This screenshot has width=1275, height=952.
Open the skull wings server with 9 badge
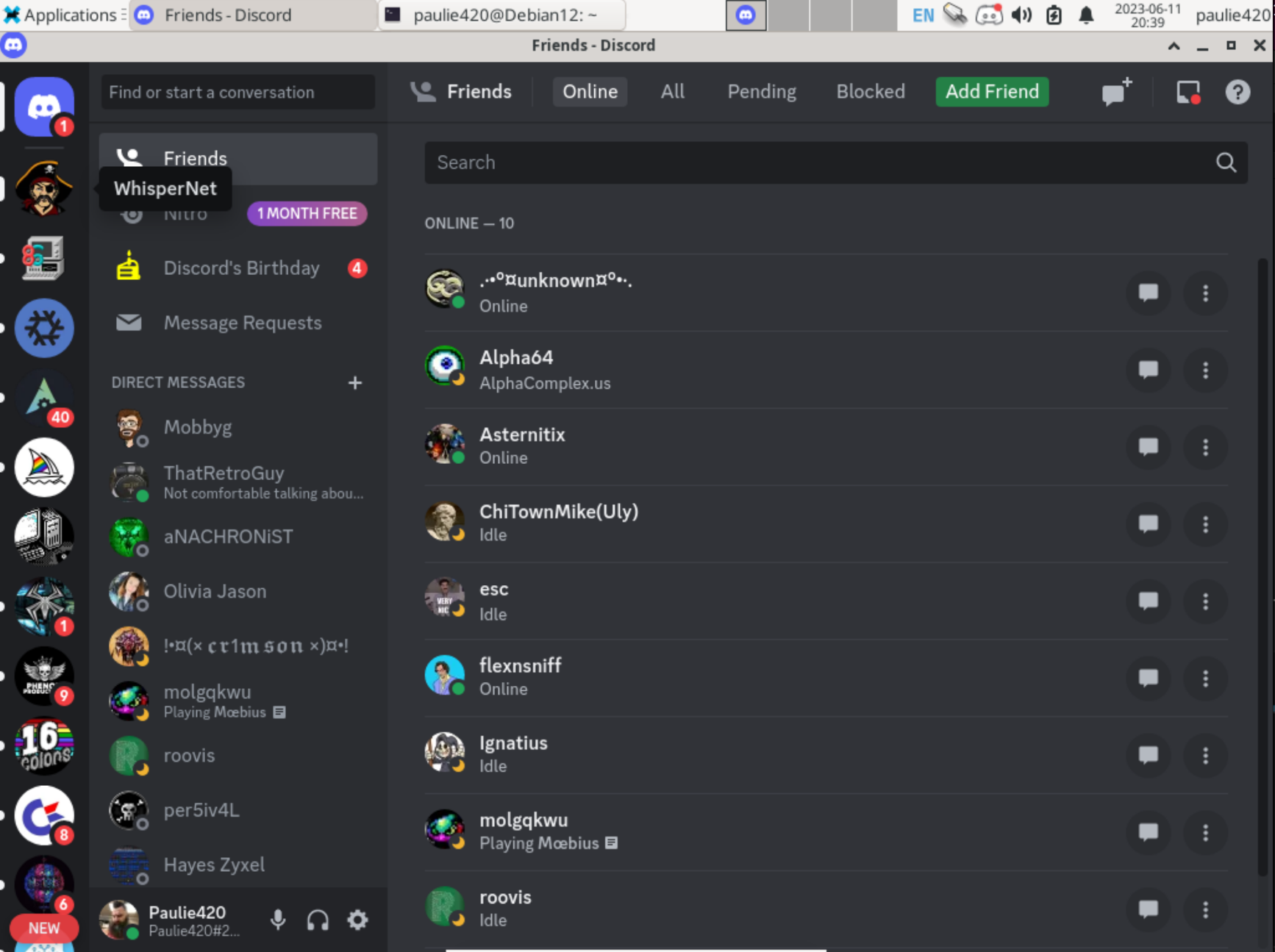pyautogui.click(x=44, y=676)
